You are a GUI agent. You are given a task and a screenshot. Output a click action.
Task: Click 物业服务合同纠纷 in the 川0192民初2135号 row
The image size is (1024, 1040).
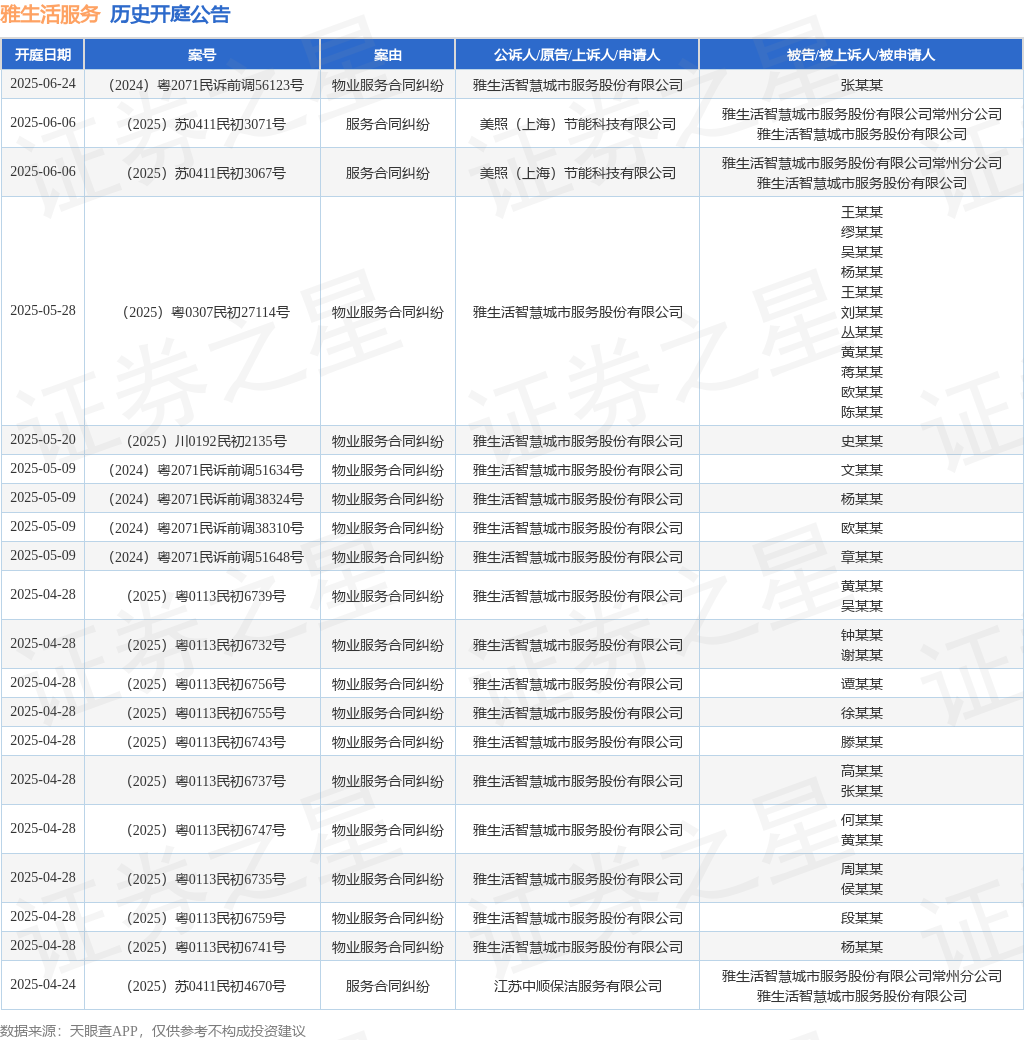tap(387, 441)
